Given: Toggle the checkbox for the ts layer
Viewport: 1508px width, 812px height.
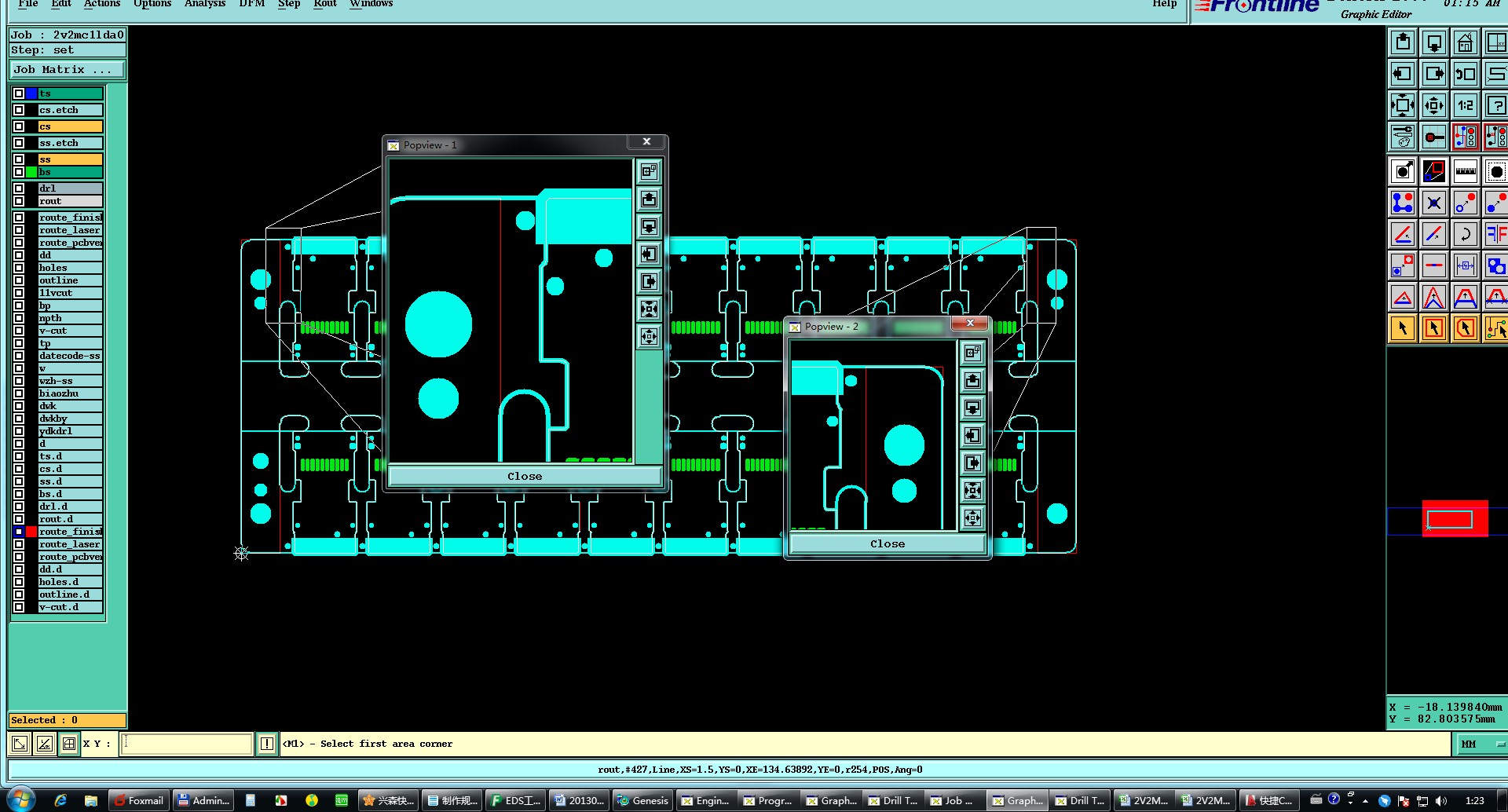Looking at the screenshot, I should point(19,93).
